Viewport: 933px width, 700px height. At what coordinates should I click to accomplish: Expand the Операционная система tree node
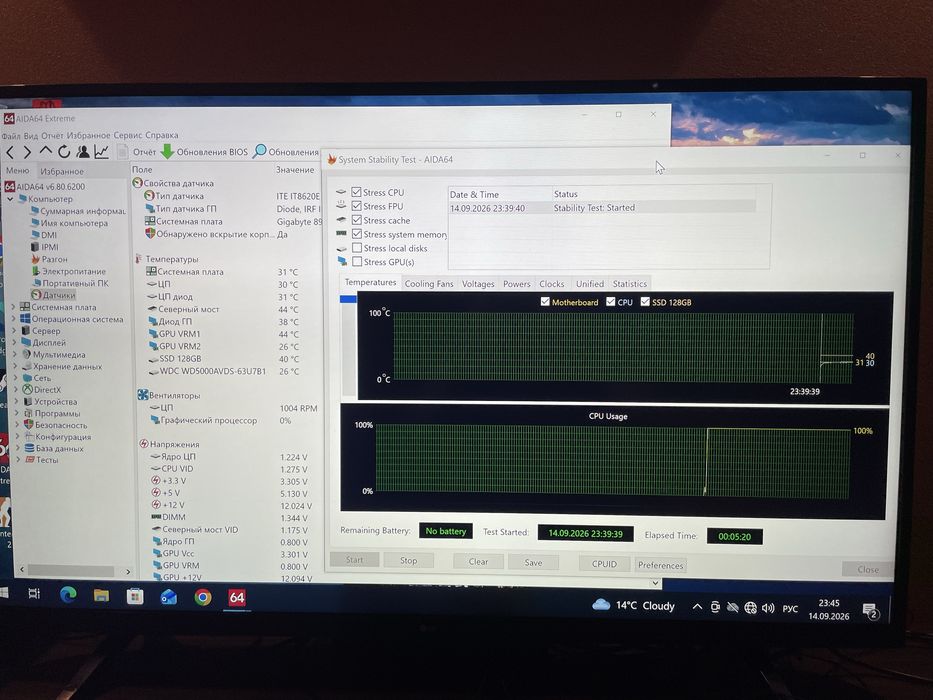[13, 319]
